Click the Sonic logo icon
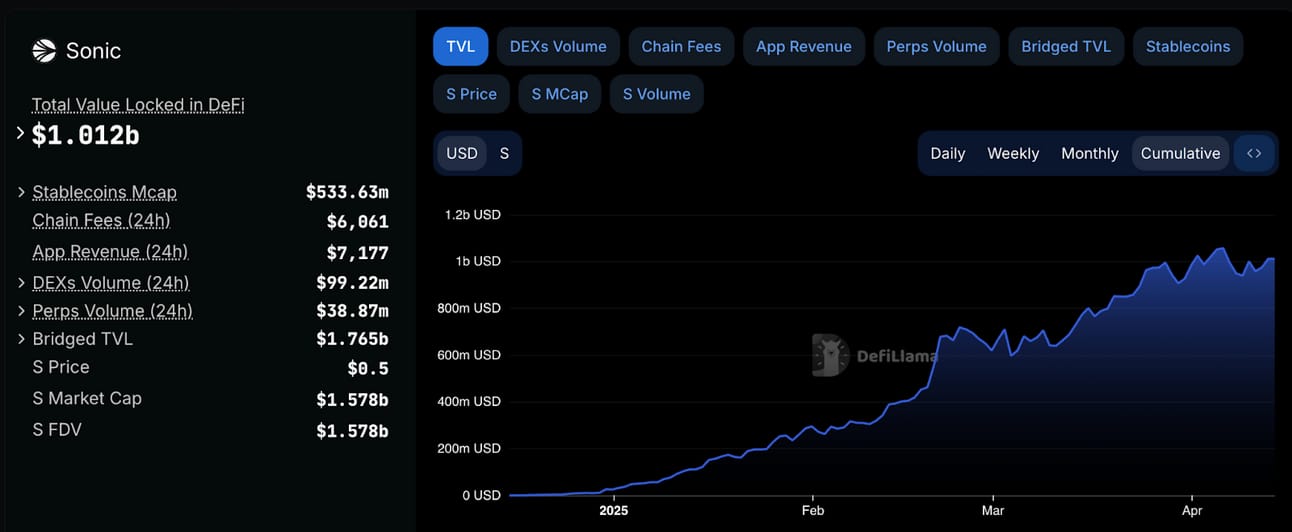The height and width of the screenshot is (532, 1292). 44,51
